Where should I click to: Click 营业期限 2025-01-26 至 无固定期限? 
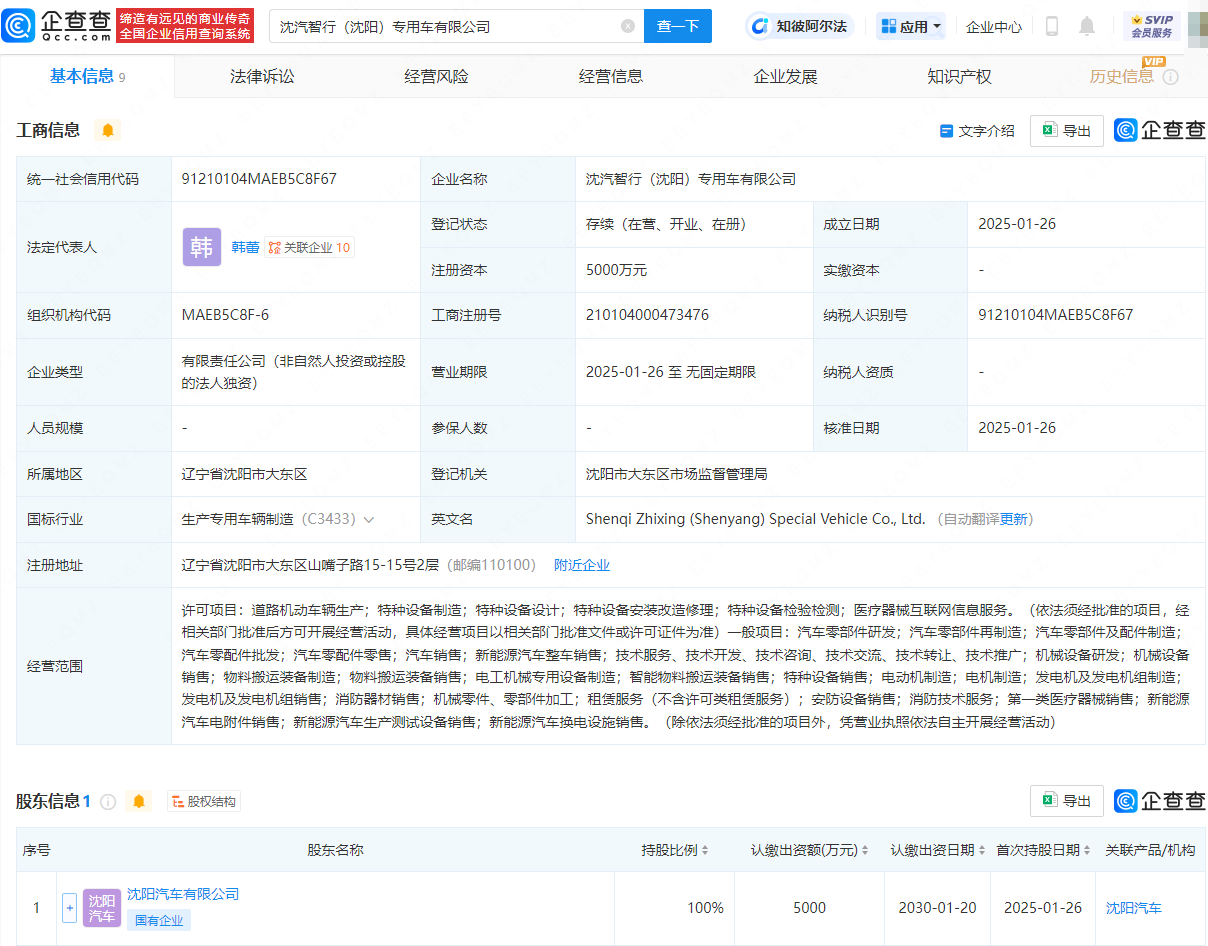click(670, 372)
